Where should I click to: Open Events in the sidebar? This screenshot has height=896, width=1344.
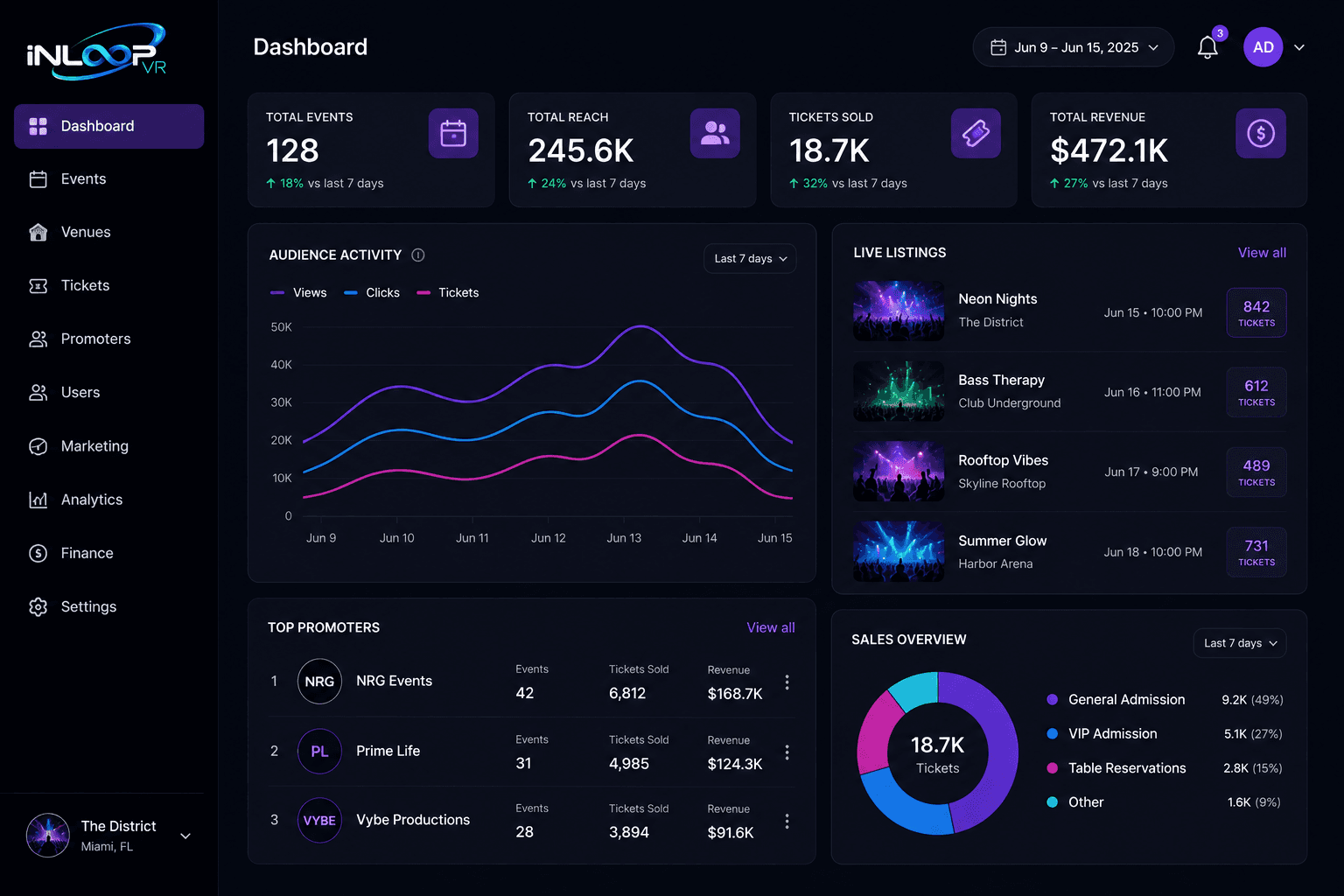coord(108,179)
